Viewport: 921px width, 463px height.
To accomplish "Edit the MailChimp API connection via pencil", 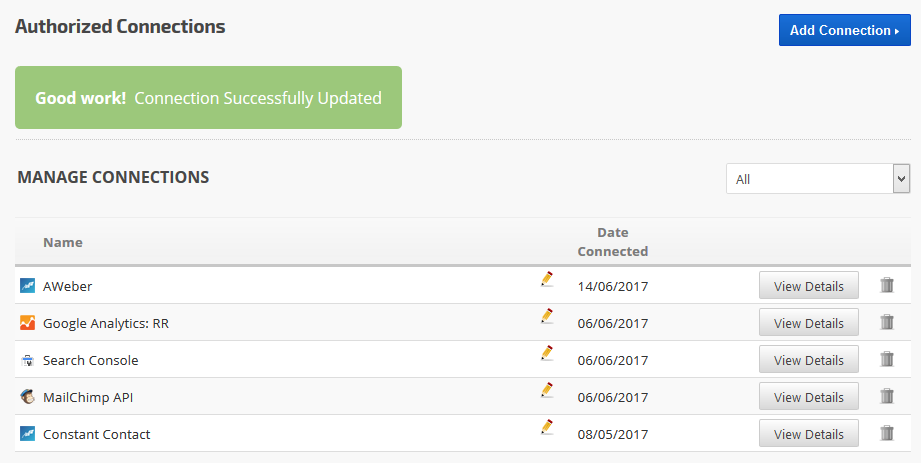I will coord(547,390).
